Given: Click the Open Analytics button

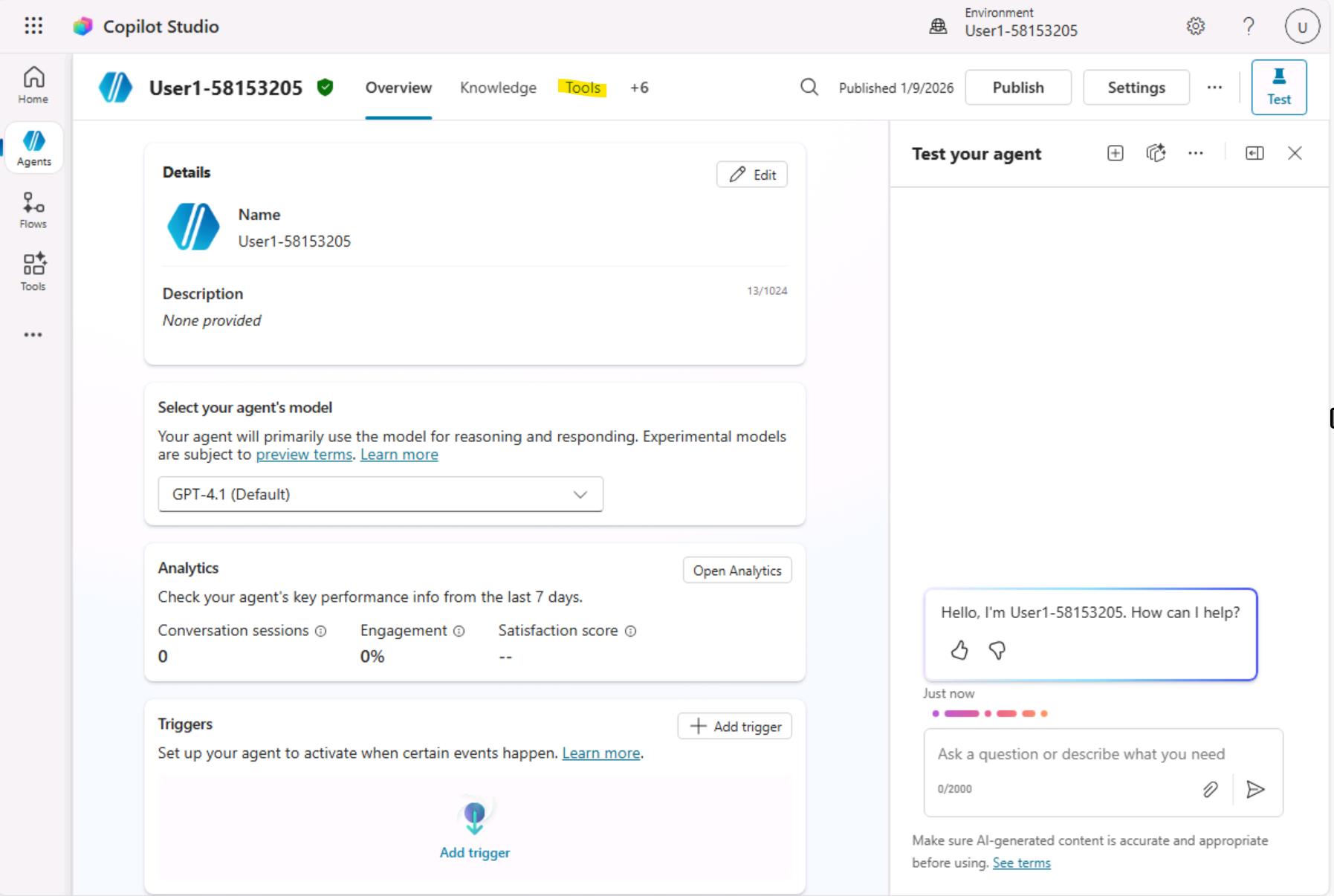Looking at the screenshot, I should tap(736, 571).
